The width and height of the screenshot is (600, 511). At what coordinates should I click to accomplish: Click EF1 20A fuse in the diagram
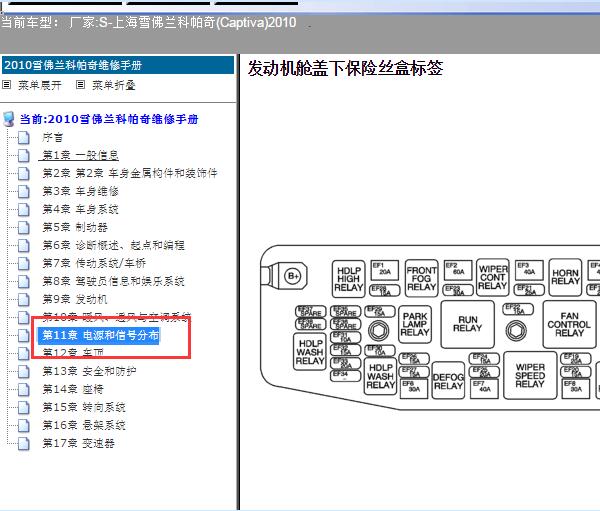[385, 270]
